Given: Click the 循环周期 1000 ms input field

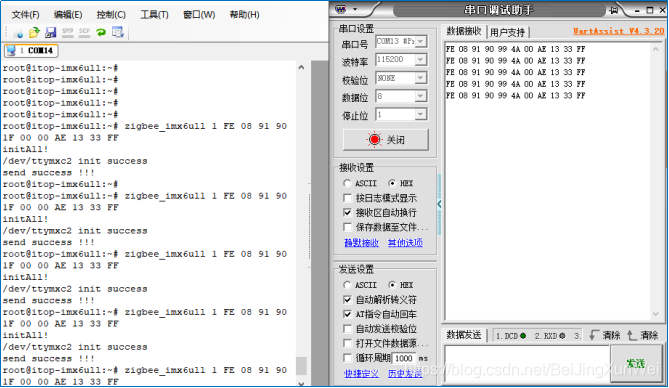Looking at the screenshot, I should click(x=404, y=358).
